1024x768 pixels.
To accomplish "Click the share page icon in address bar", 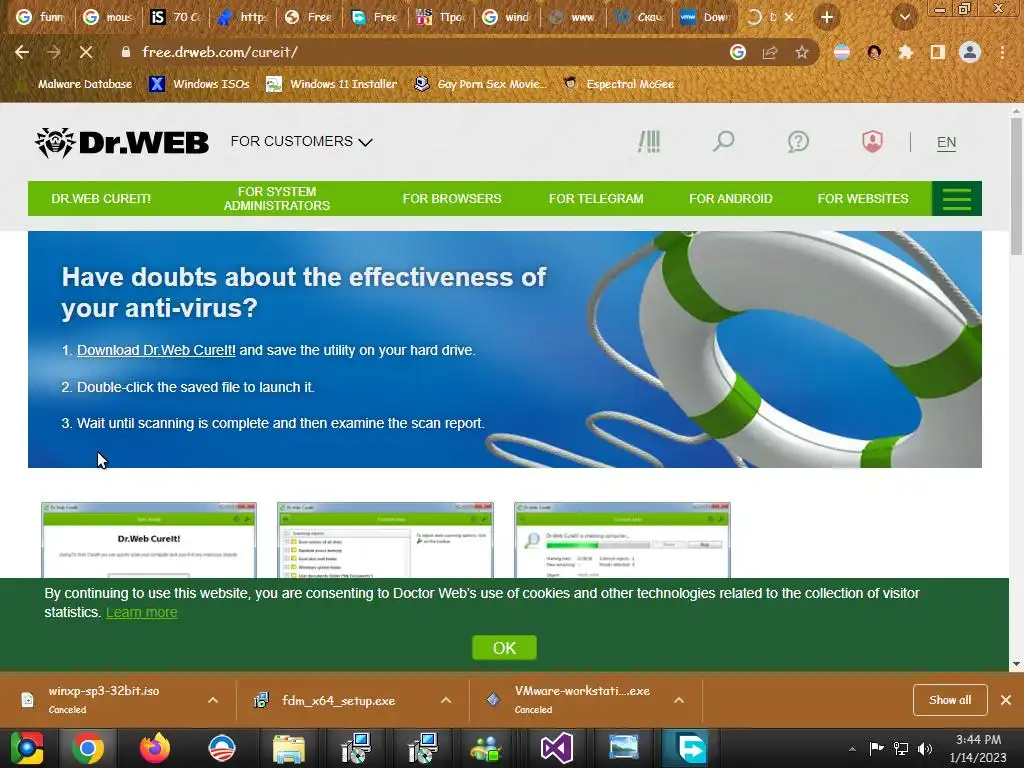I will pos(770,52).
